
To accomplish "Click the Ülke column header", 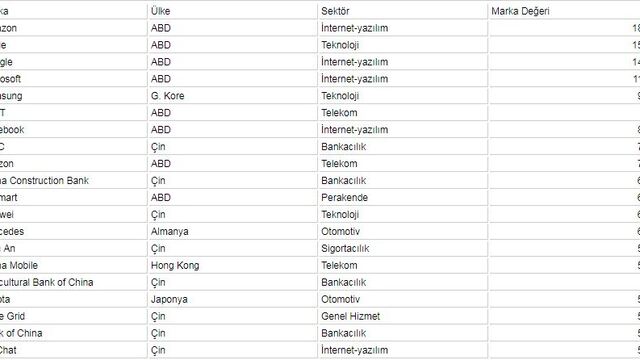I will pos(160,11).
